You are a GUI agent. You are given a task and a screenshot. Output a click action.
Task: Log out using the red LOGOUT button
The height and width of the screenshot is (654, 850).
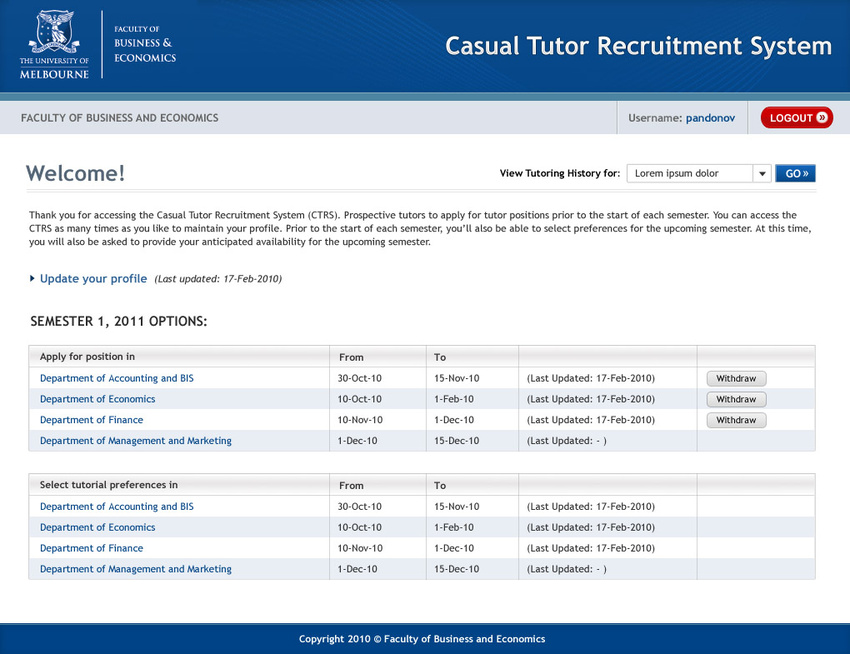pos(797,118)
